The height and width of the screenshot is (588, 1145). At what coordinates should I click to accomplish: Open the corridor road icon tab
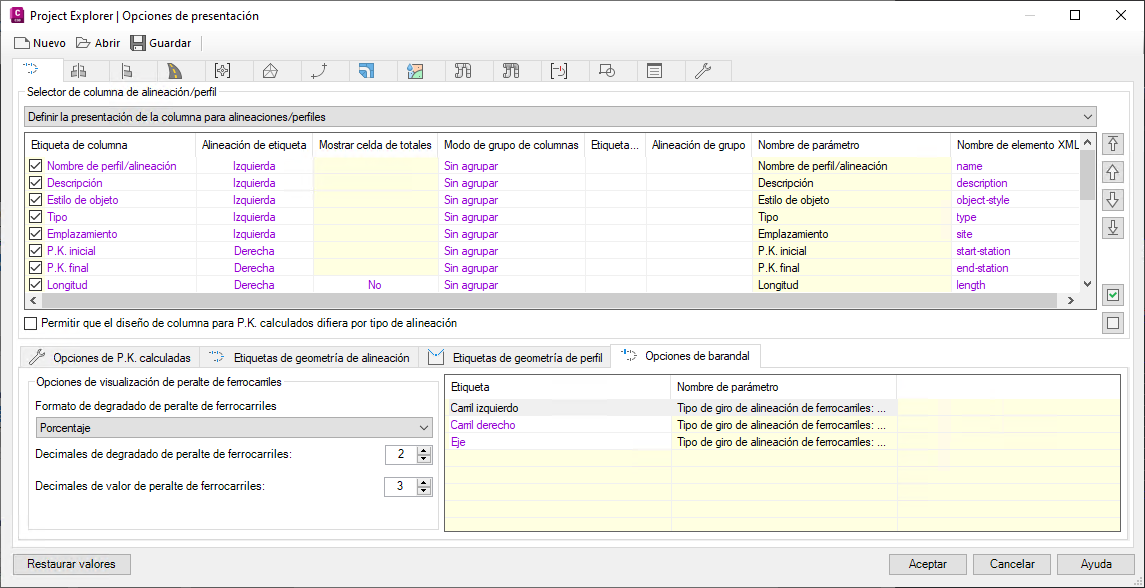click(175, 71)
